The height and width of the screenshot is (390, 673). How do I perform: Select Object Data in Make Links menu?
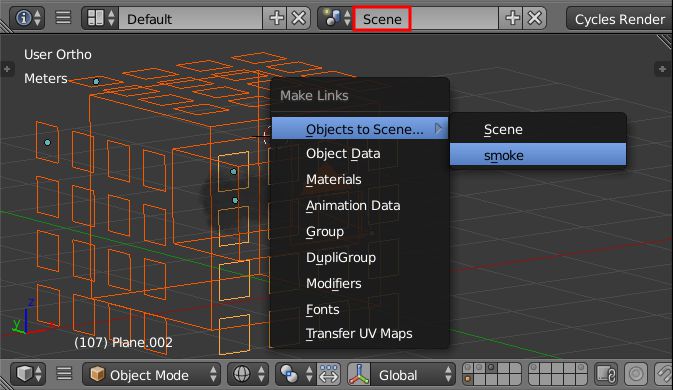[360, 154]
